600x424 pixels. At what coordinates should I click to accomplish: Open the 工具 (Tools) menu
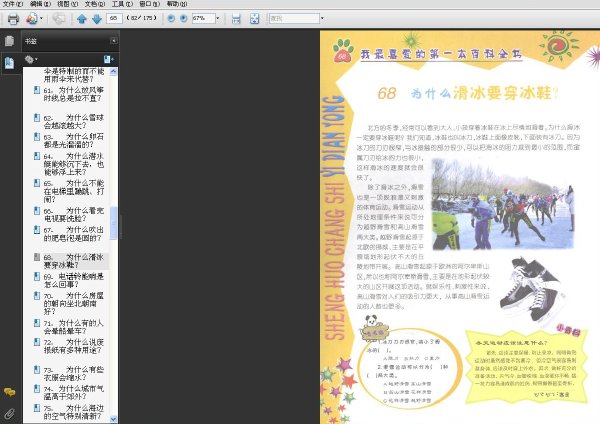(x=122, y=4)
